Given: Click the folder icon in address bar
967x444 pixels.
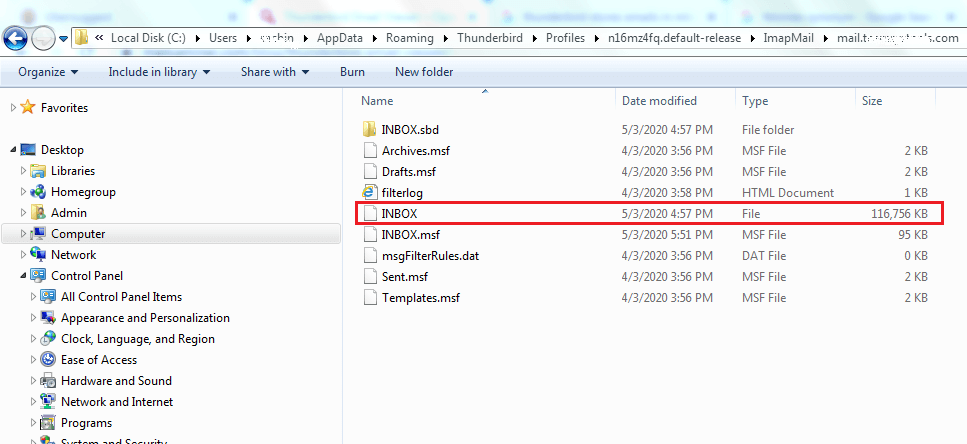Looking at the screenshot, I should pos(81,38).
